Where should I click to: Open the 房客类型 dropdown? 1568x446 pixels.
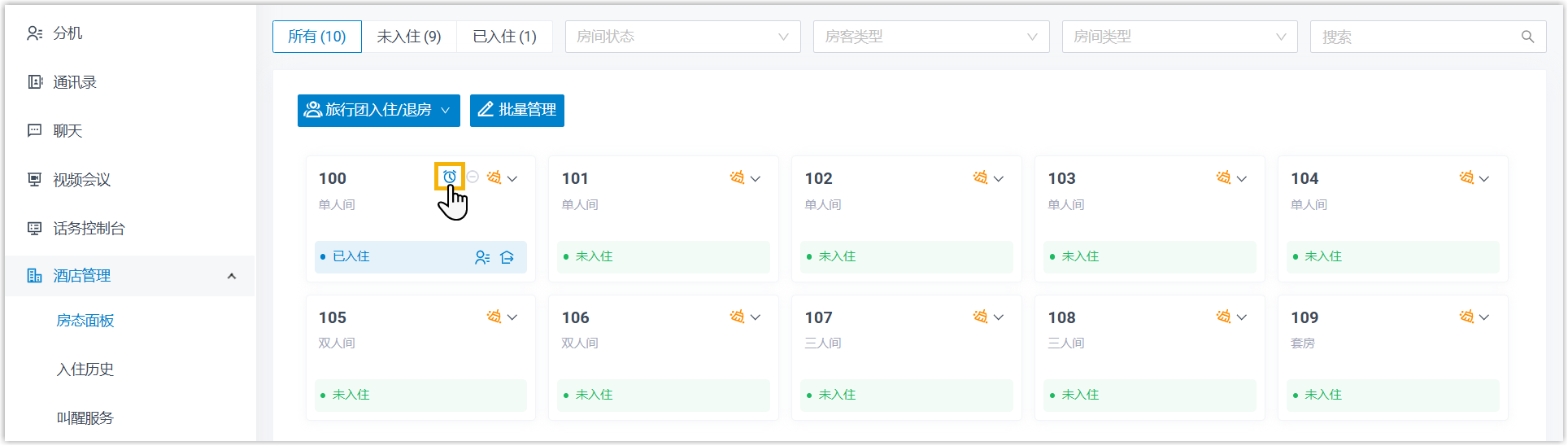(930, 37)
